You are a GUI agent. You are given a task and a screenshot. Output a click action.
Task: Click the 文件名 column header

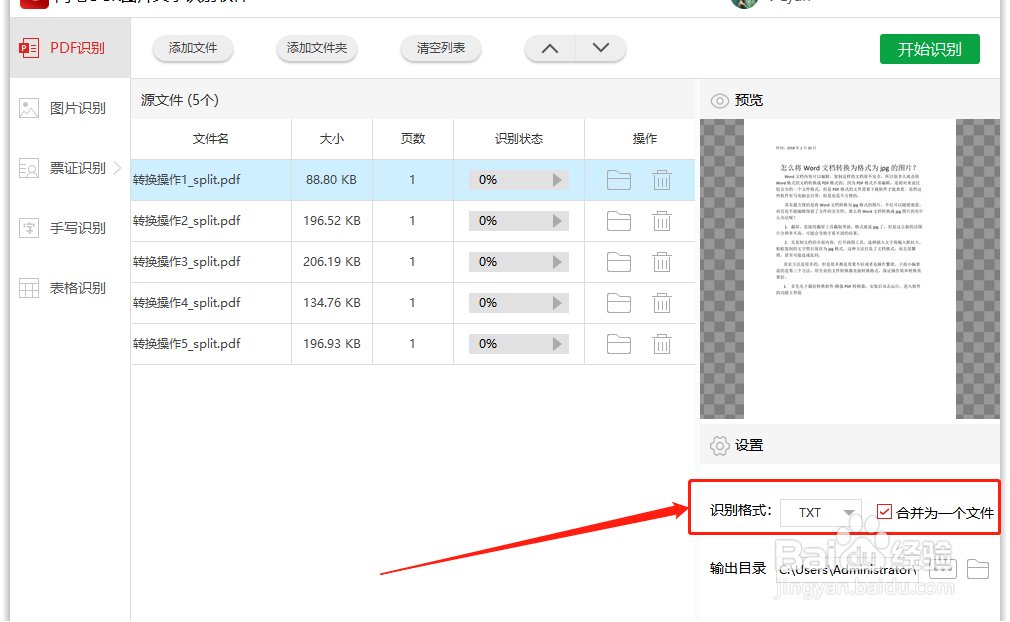(210, 138)
